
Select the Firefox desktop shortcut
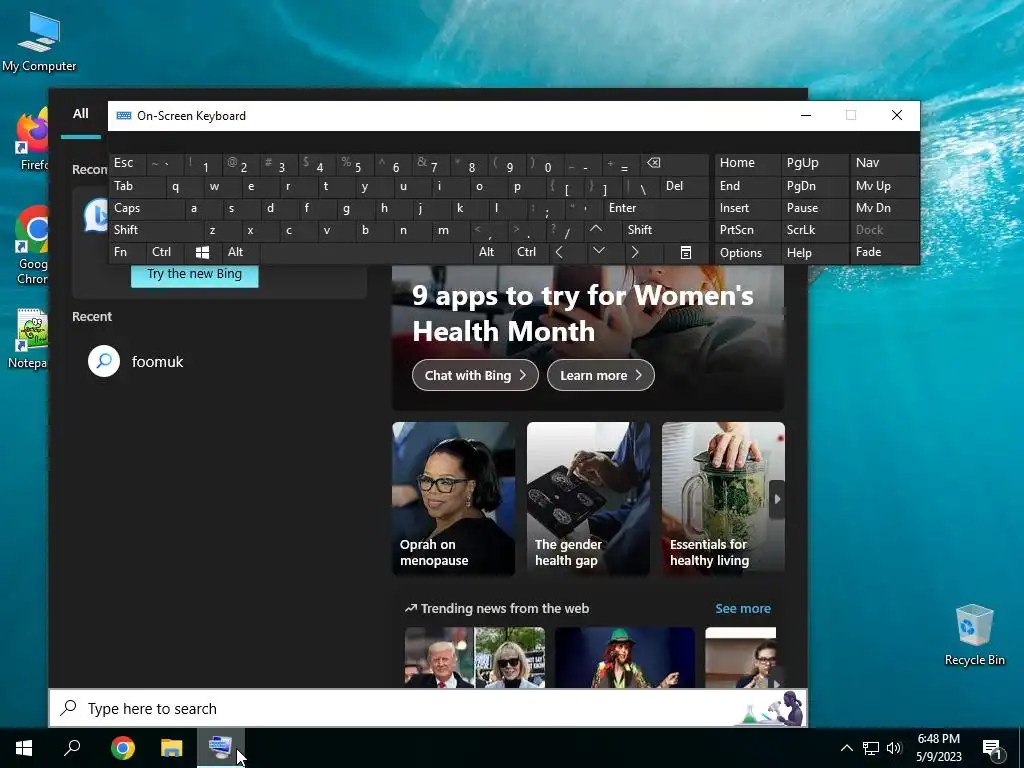[x=33, y=140]
